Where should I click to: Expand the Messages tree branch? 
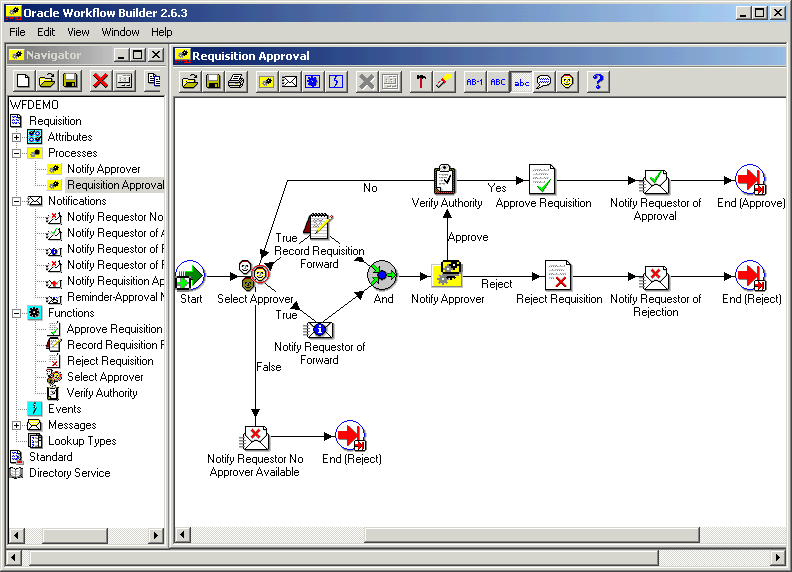click(17, 425)
